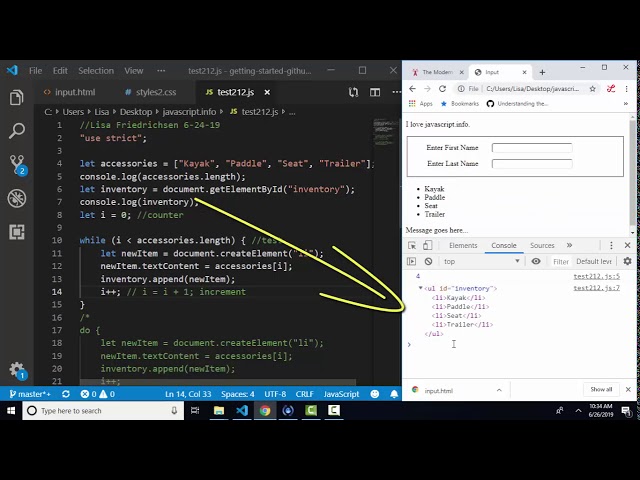Click the Enter Last Name field
This screenshot has width=640, height=480.
532,164
